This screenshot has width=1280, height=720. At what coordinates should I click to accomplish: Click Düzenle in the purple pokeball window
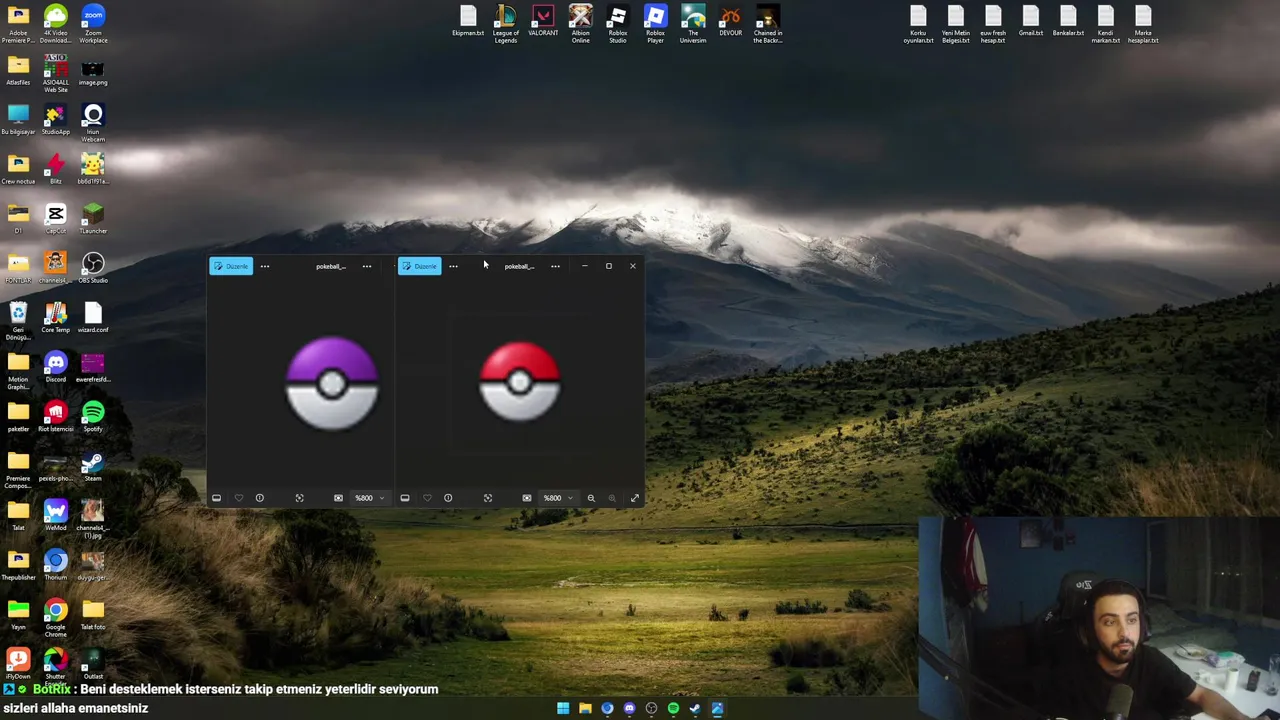[231, 266]
